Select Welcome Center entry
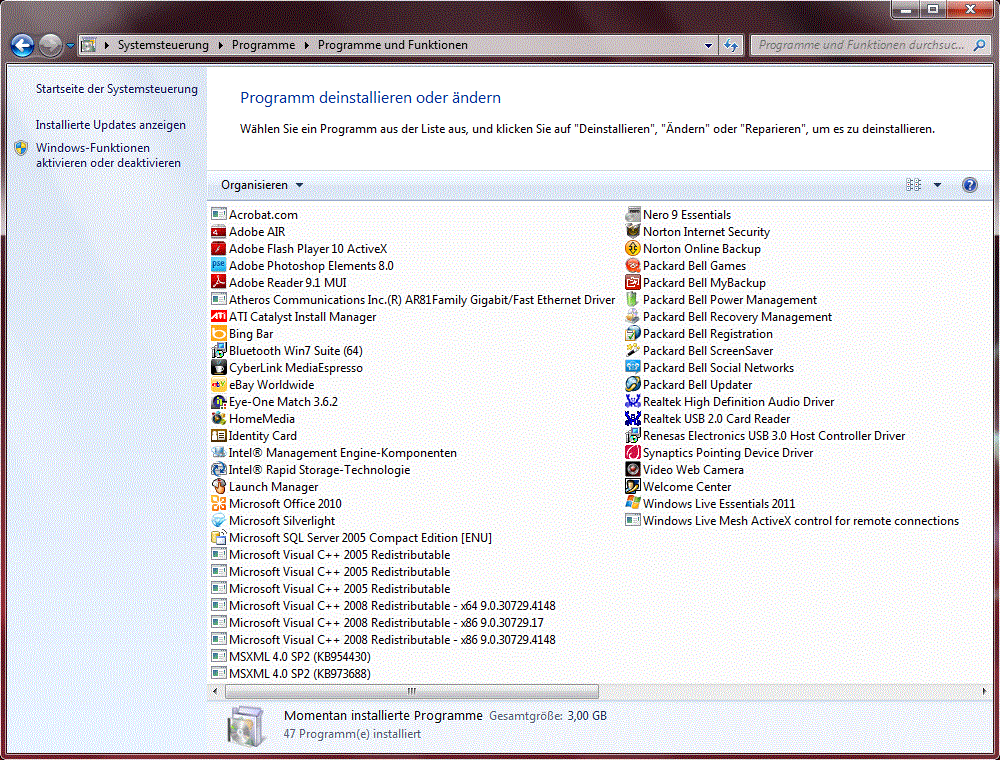 point(679,487)
